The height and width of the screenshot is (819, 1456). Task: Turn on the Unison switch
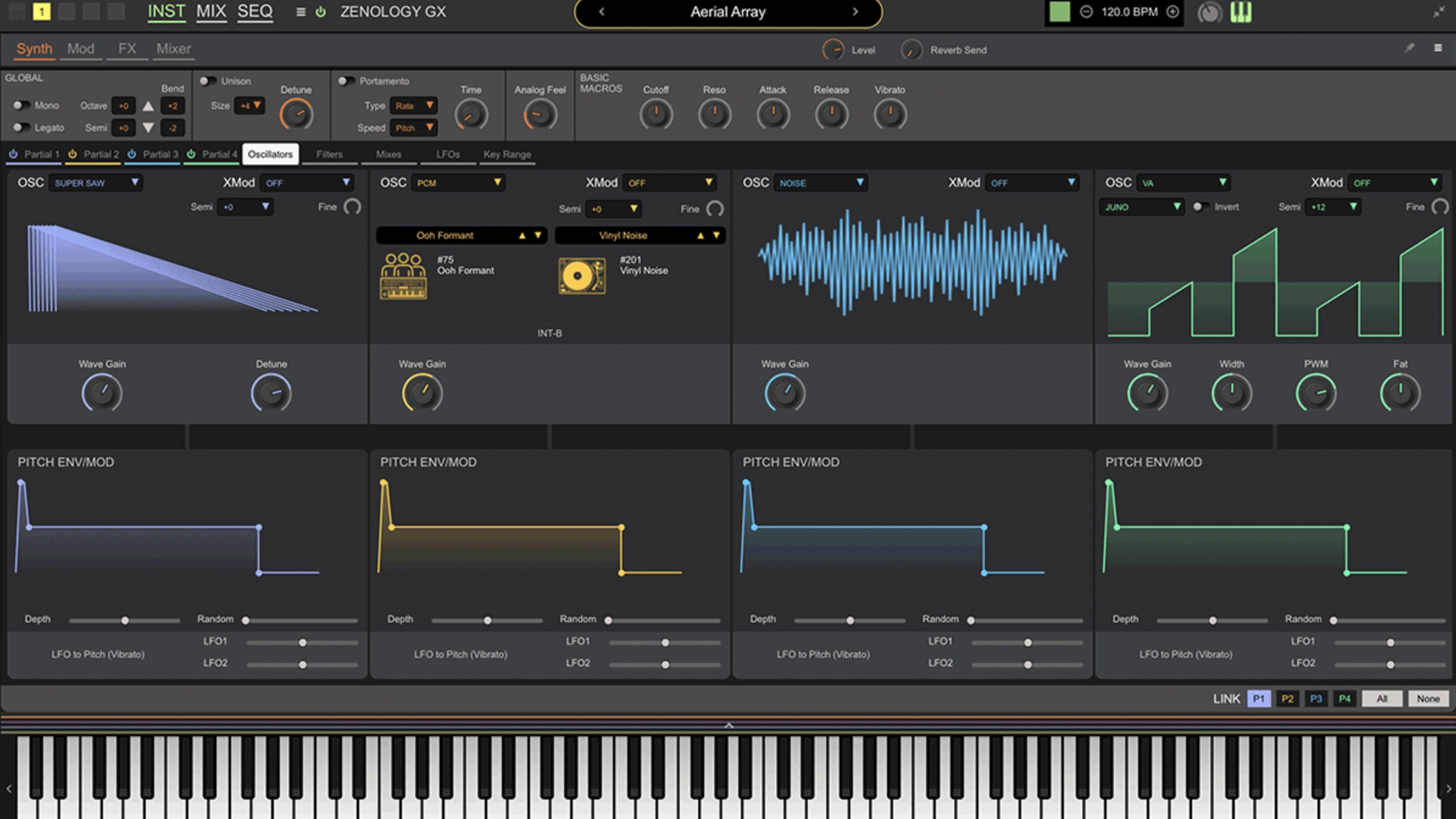point(208,81)
